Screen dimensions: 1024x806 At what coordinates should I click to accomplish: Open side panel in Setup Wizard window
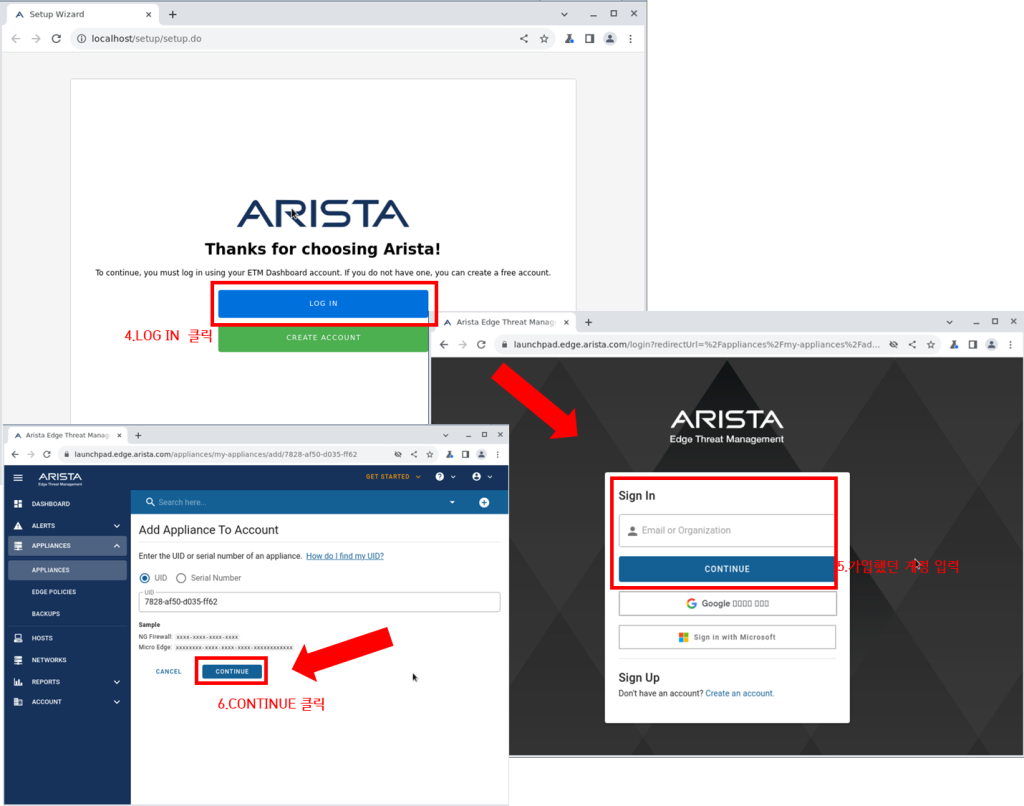(x=590, y=39)
